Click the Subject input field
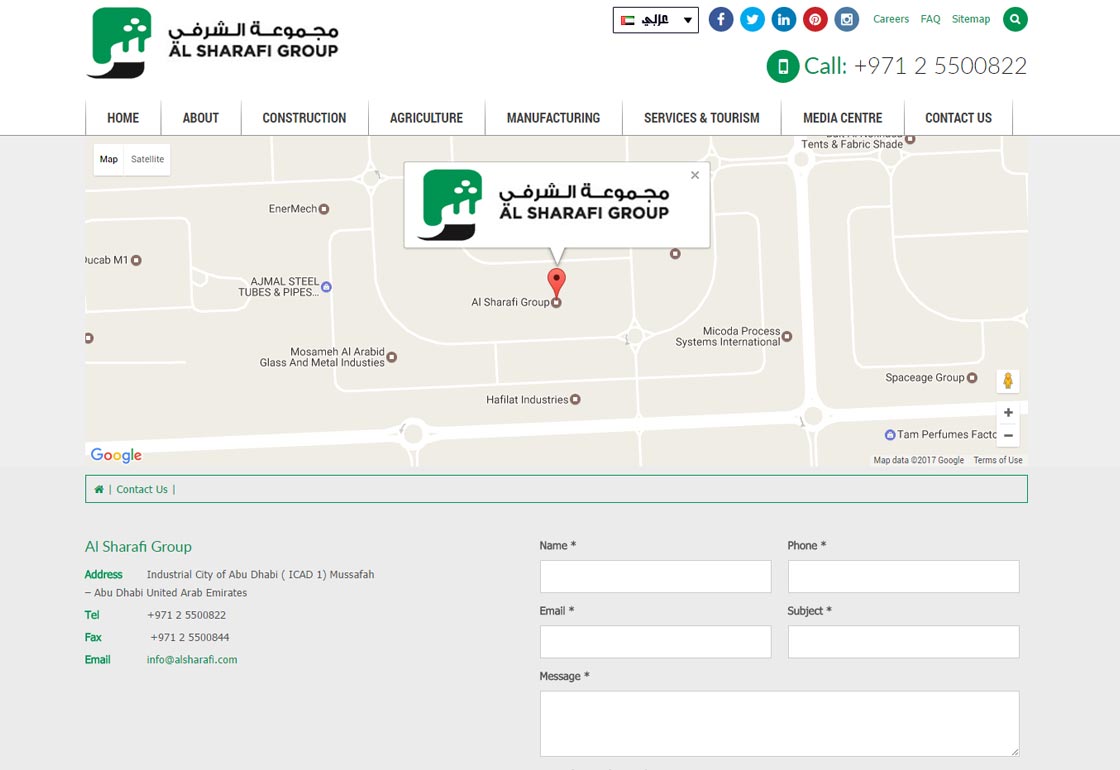This screenshot has height=770, width=1120. coord(904,642)
